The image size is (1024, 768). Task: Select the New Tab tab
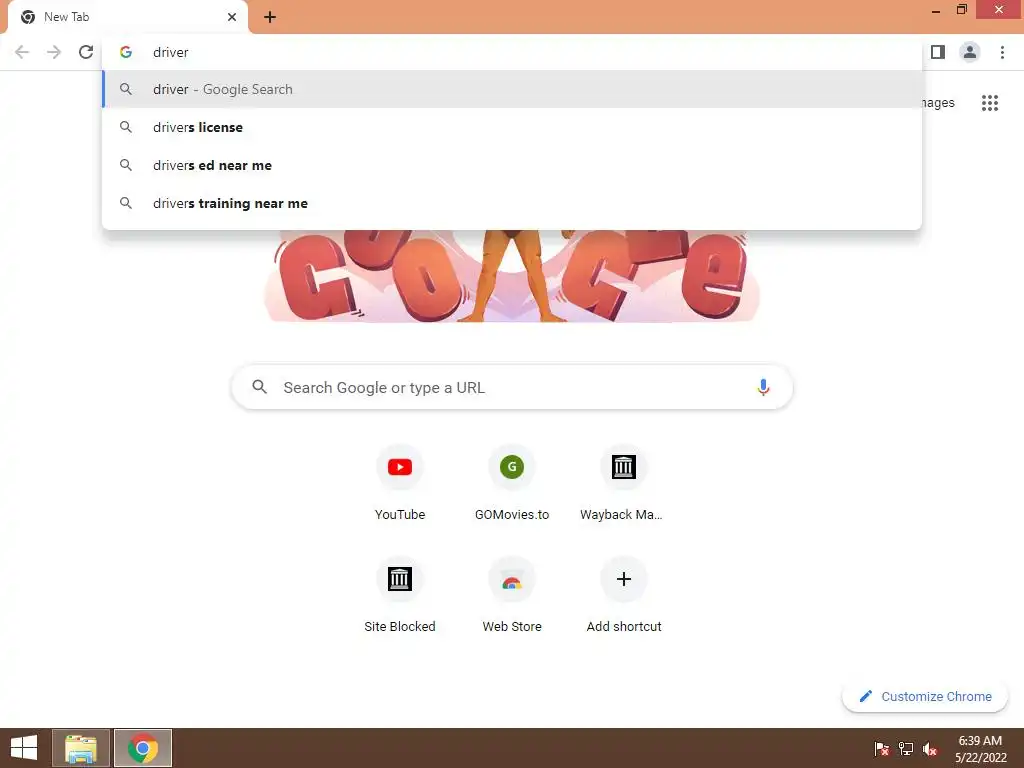point(128,17)
